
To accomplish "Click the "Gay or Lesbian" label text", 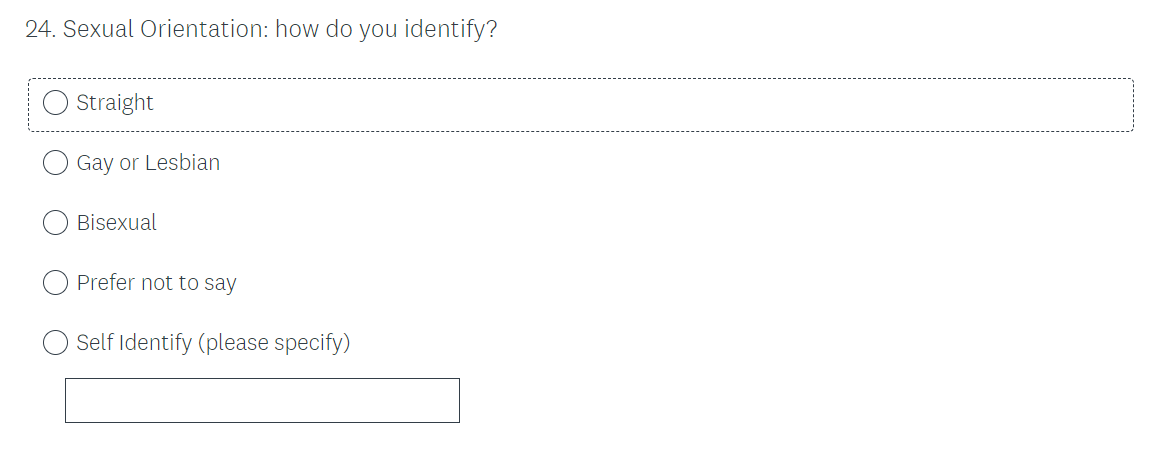I will tap(148, 163).
